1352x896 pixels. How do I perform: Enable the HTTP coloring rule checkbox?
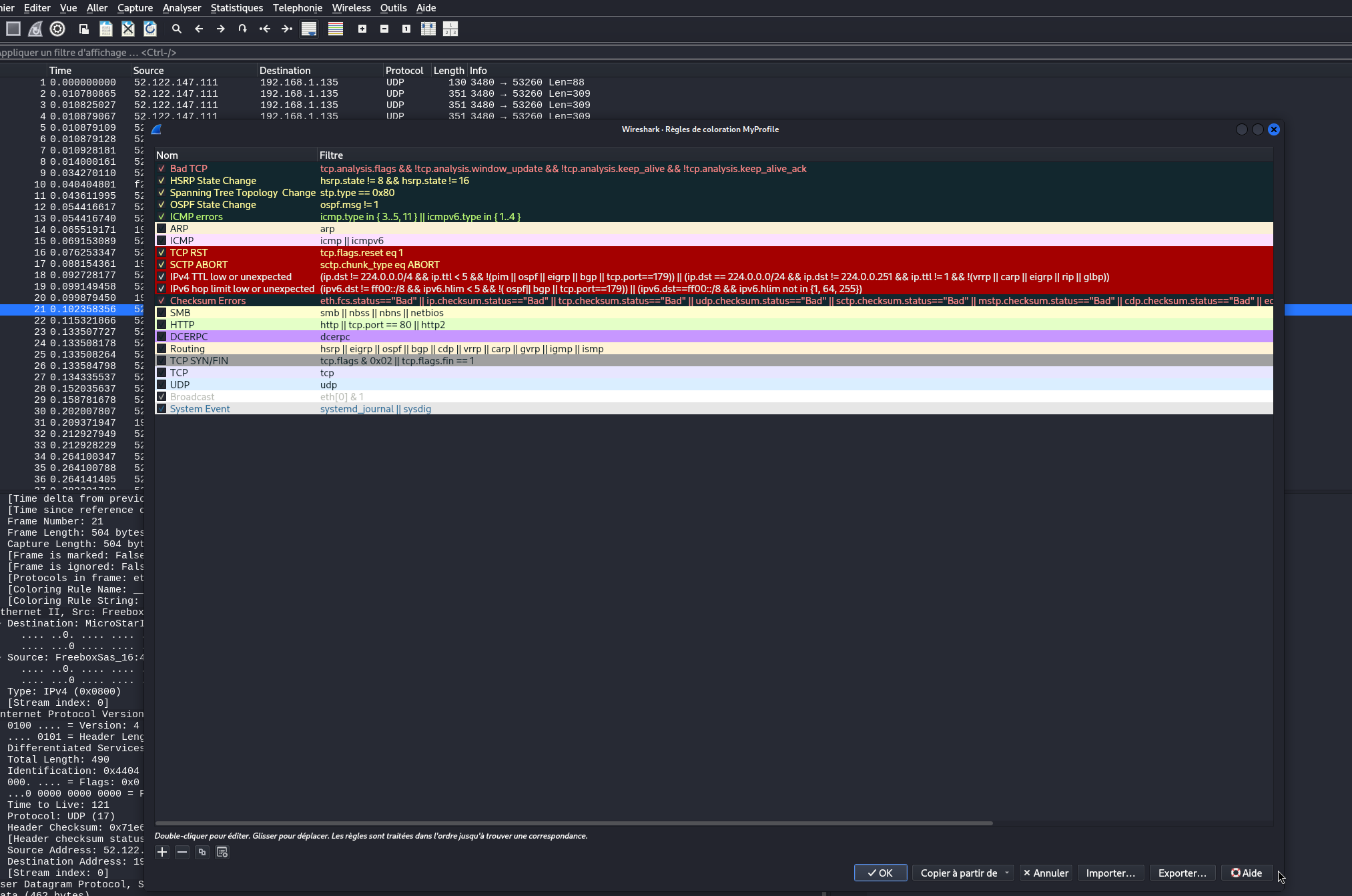coord(161,325)
